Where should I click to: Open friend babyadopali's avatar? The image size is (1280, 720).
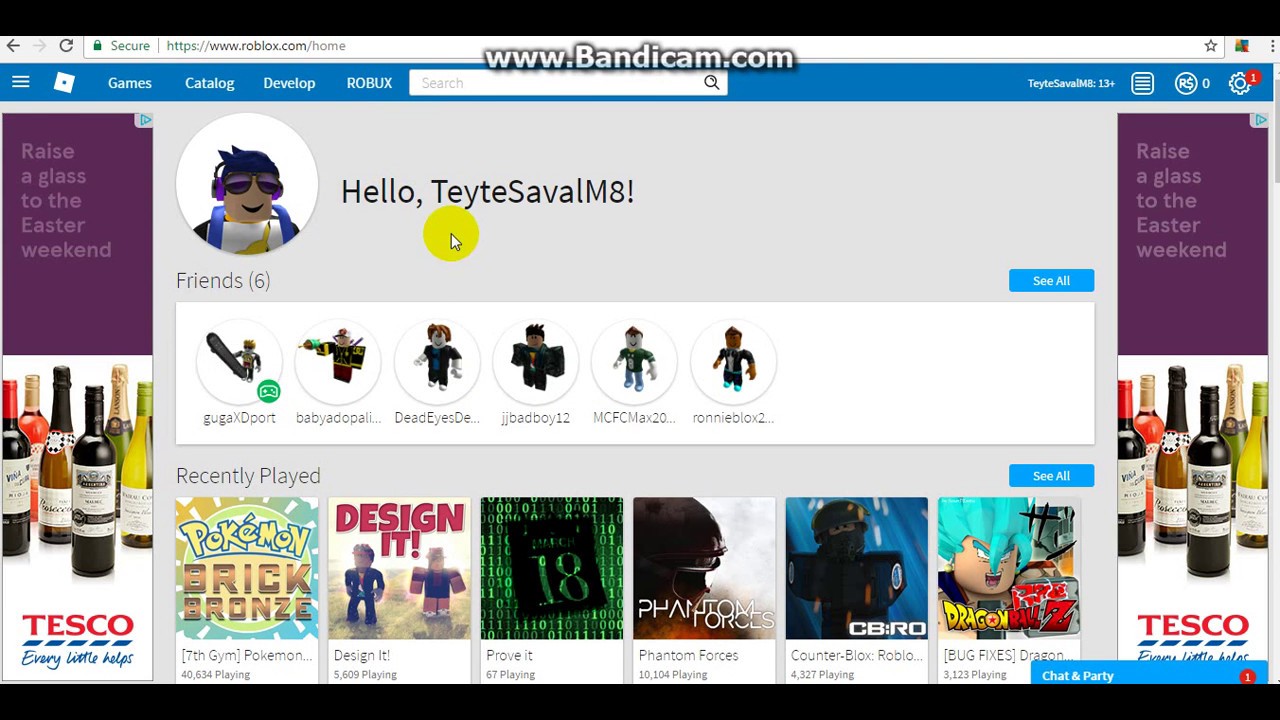tap(338, 360)
